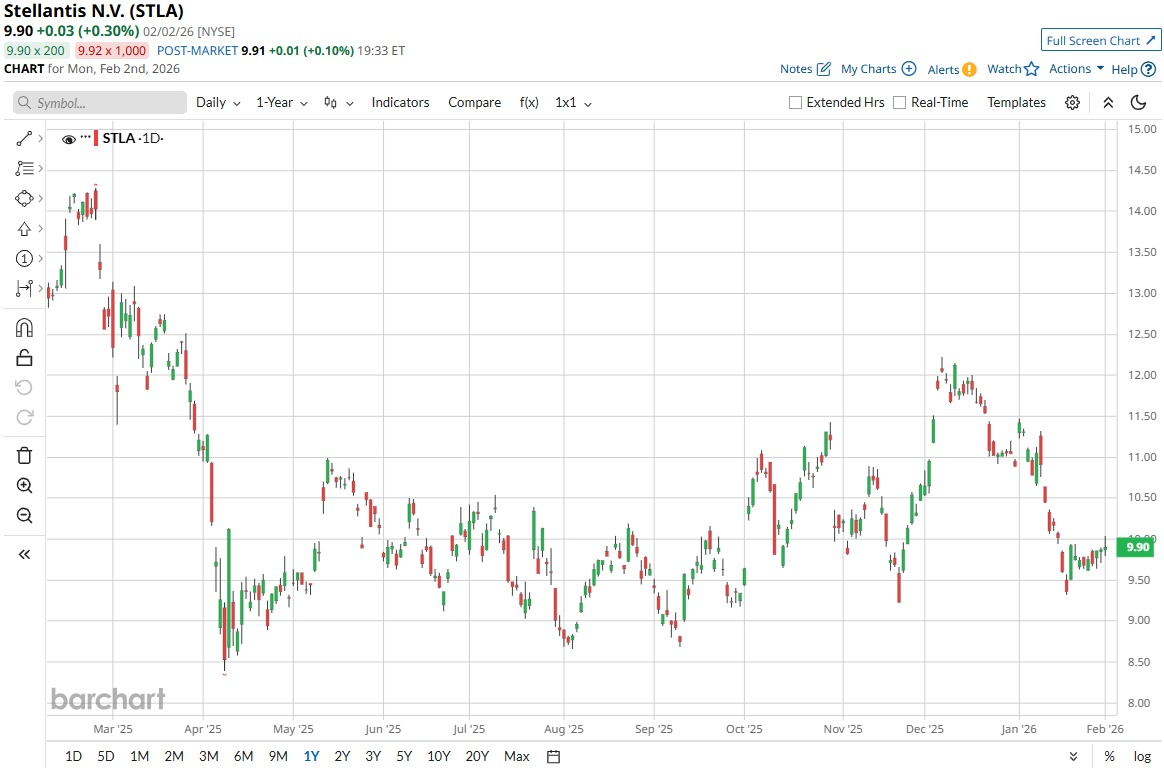Select the 3M range tab
This screenshot has height=768, width=1164.
209,755
